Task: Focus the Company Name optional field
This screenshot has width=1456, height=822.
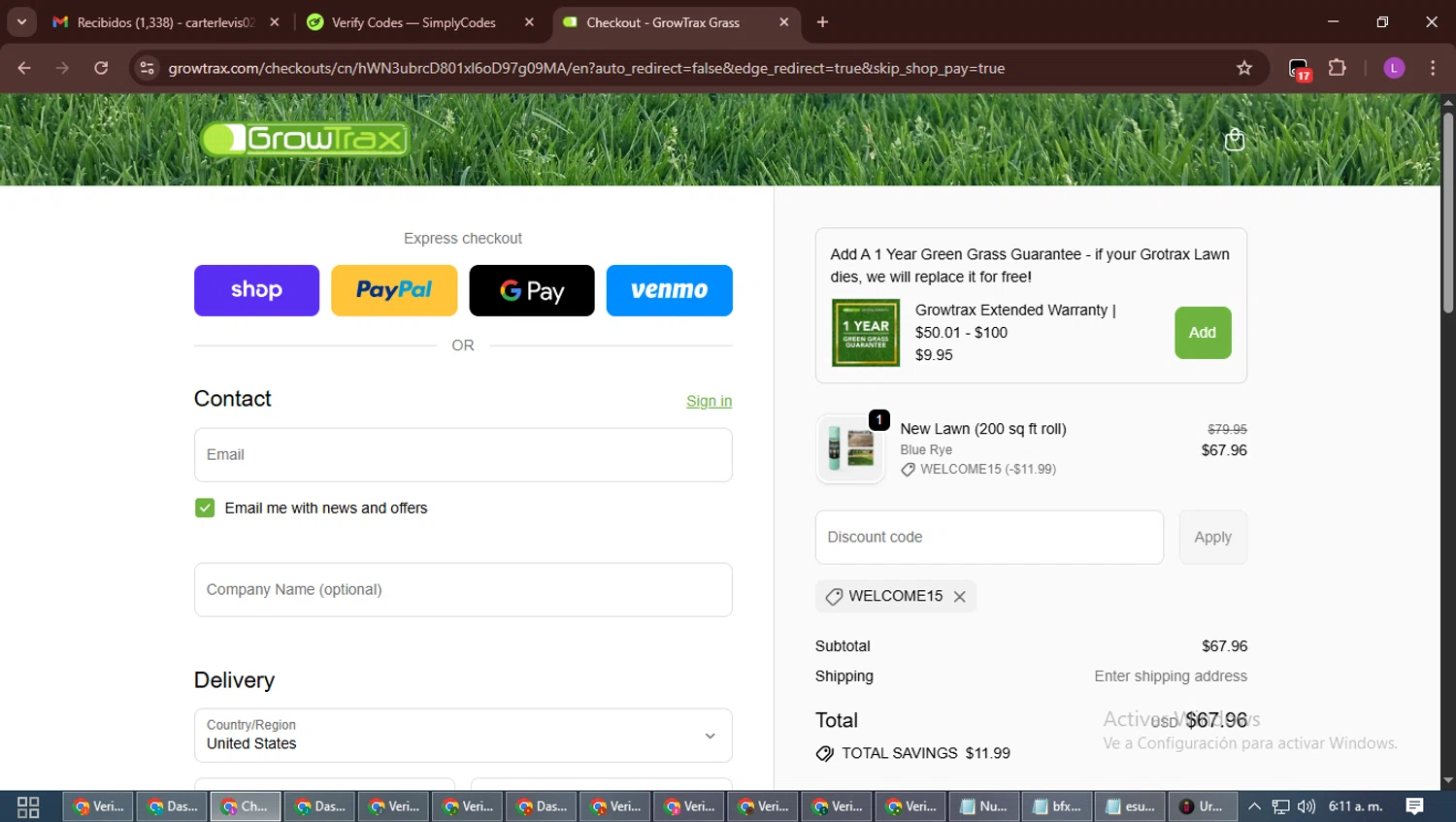Action: [x=463, y=589]
